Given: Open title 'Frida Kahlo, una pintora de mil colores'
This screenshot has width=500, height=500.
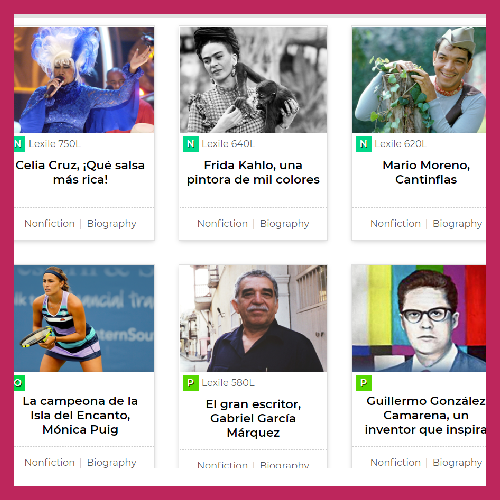Looking at the screenshot, I should pos(253,172).
